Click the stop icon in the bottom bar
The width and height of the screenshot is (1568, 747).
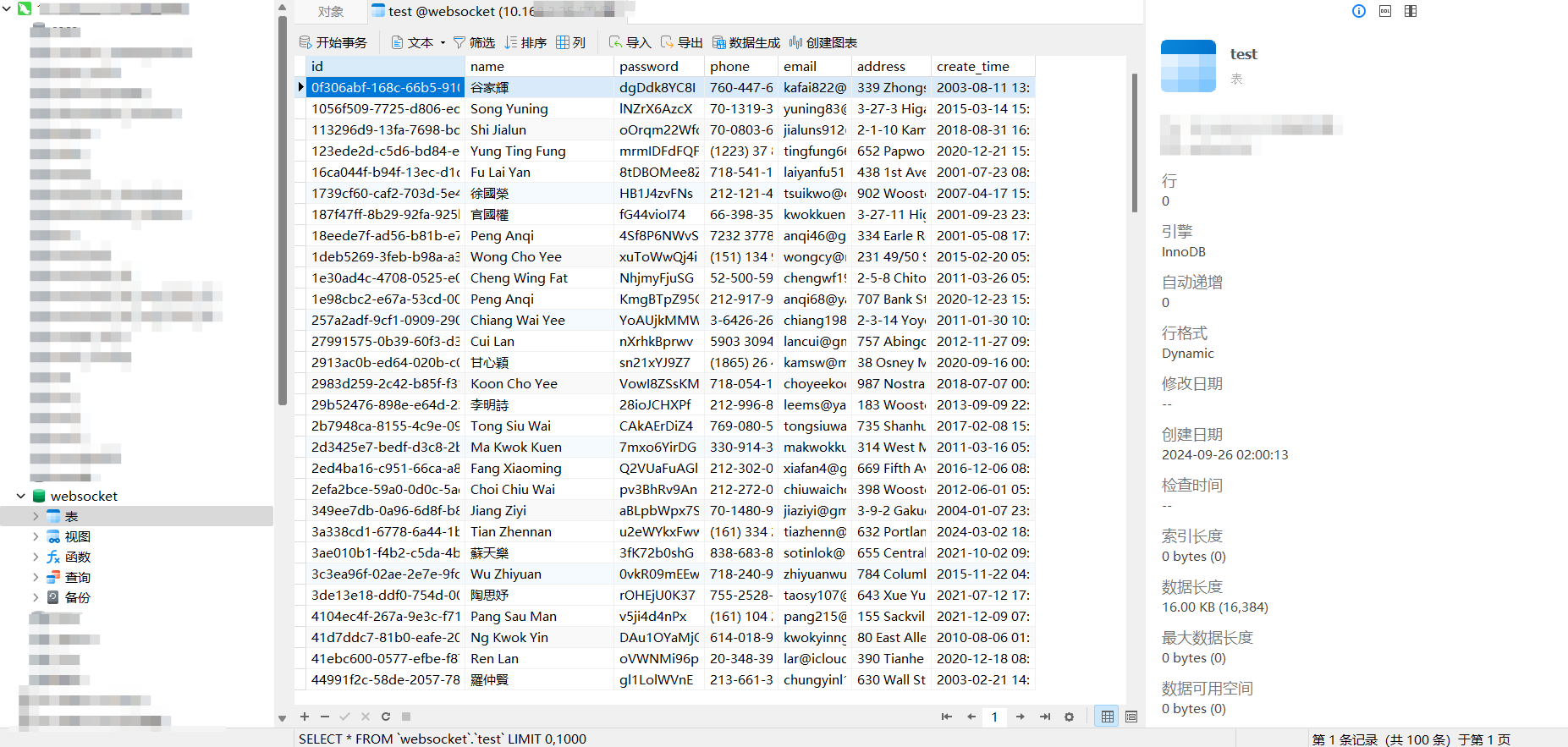pyautogui.click(x=406, y=717)
